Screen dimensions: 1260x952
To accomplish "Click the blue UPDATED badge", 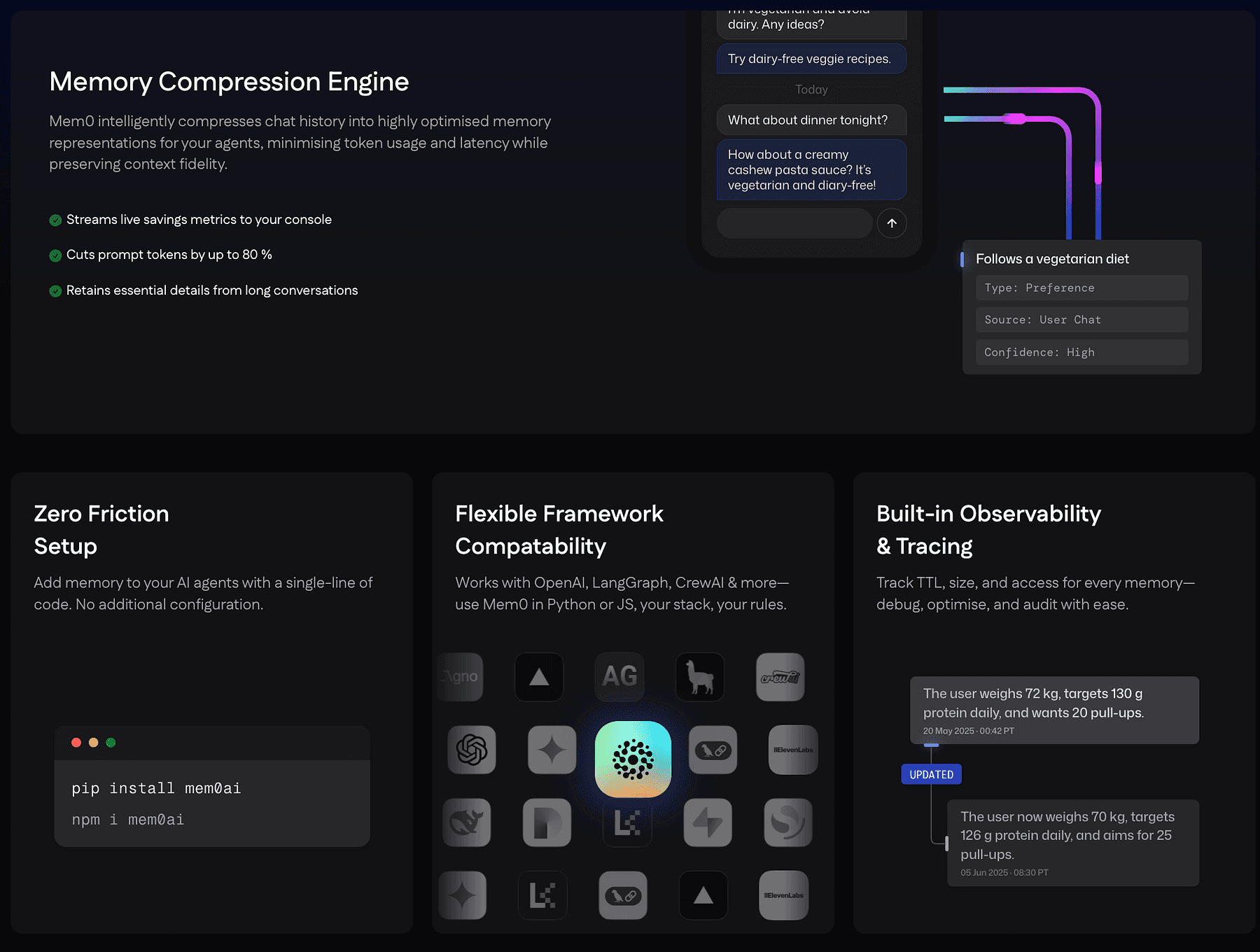I will 931,774.
